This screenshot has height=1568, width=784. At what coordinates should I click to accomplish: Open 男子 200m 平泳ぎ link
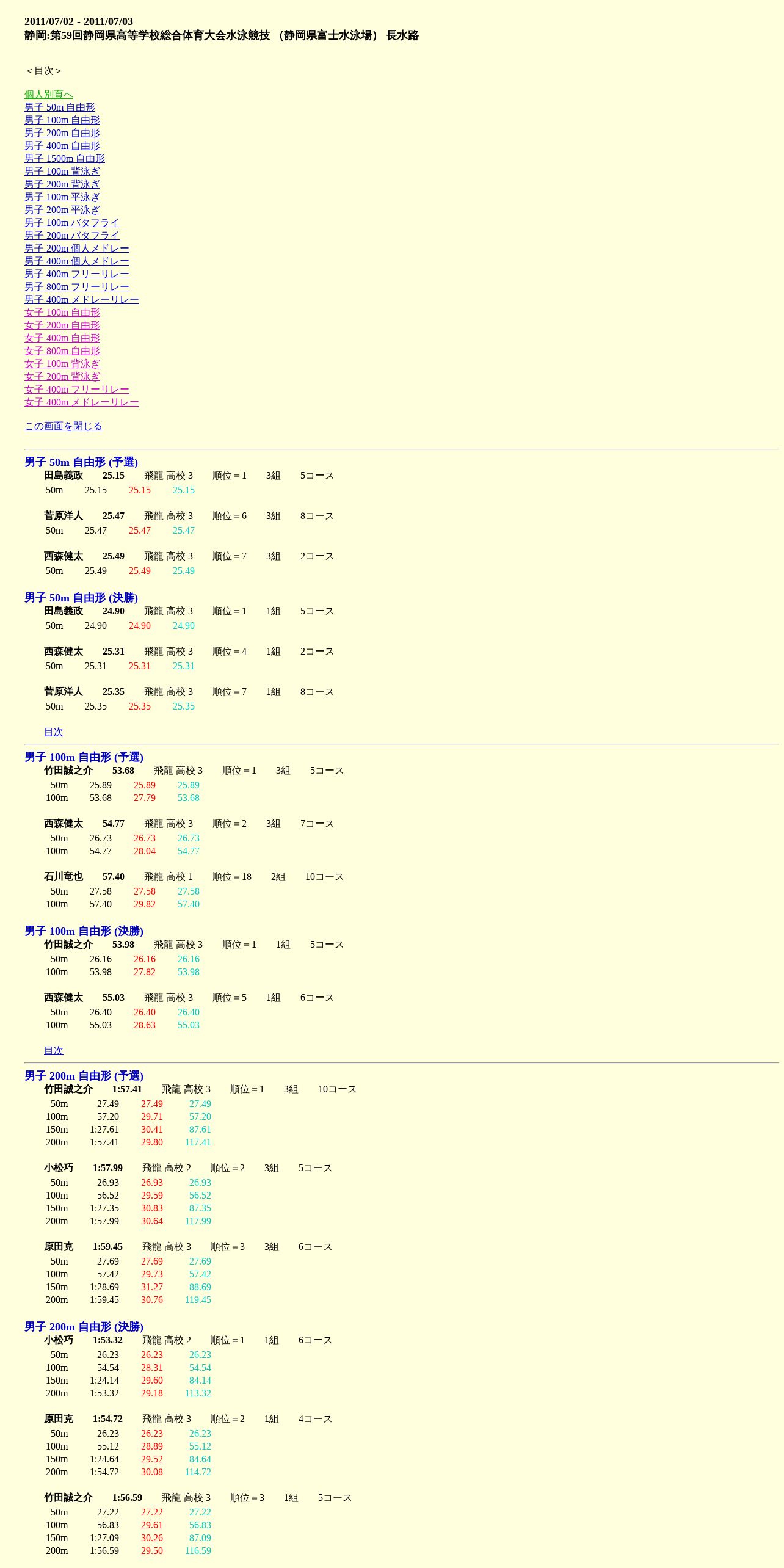(x=62, y=209)
